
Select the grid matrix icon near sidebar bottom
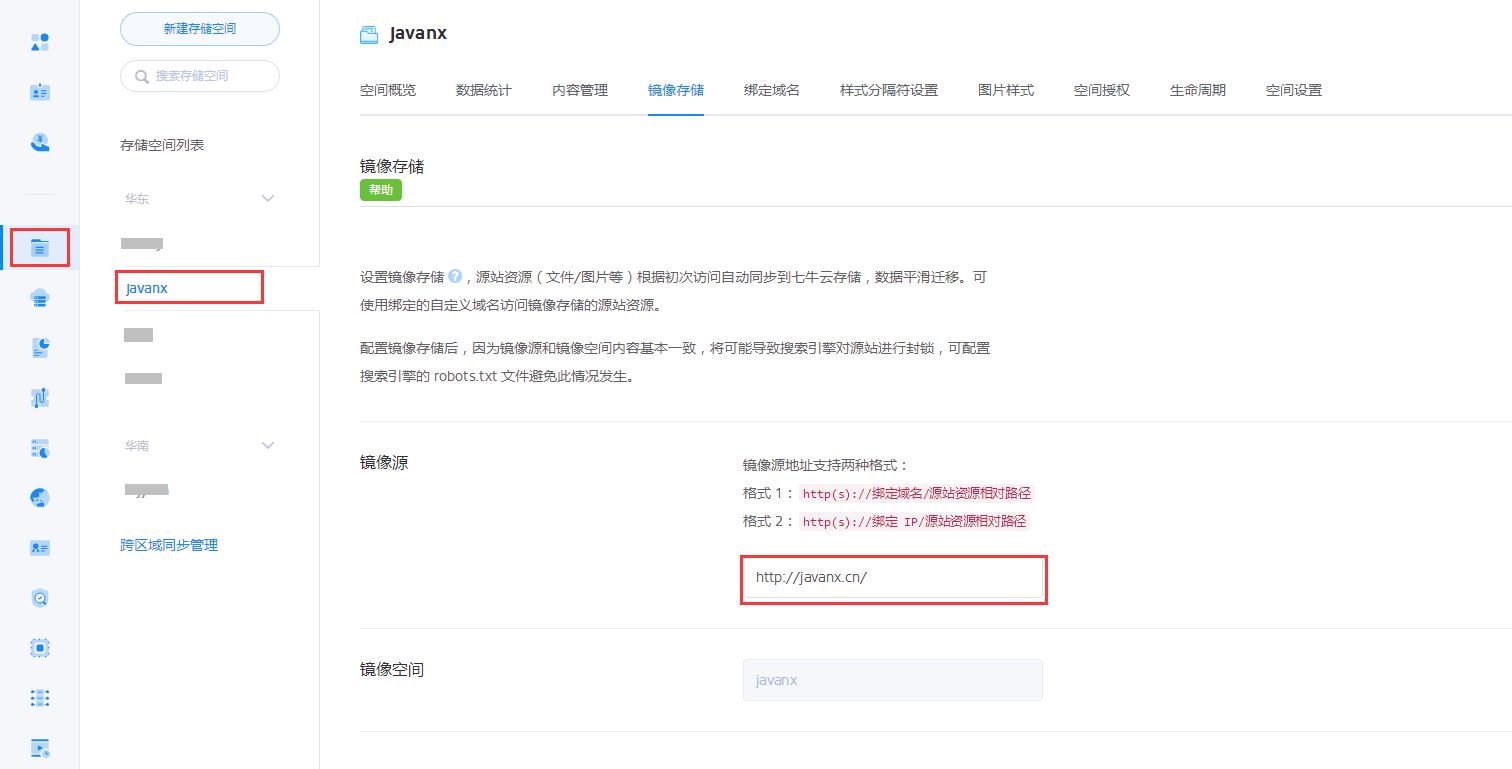coord(39,697)
